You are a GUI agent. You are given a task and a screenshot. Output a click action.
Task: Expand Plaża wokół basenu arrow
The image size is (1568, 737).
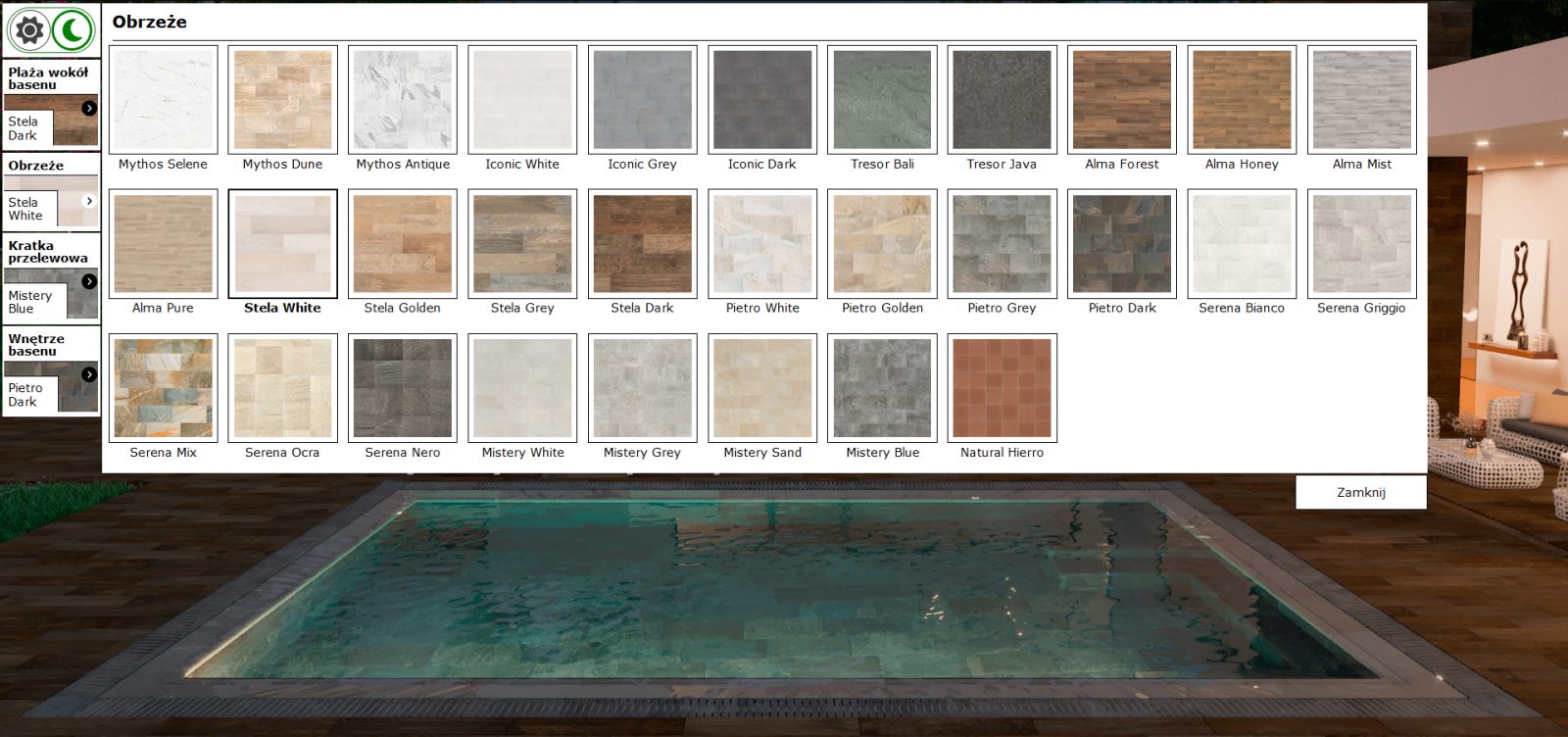pyautogui.click(x=89, y=108)
